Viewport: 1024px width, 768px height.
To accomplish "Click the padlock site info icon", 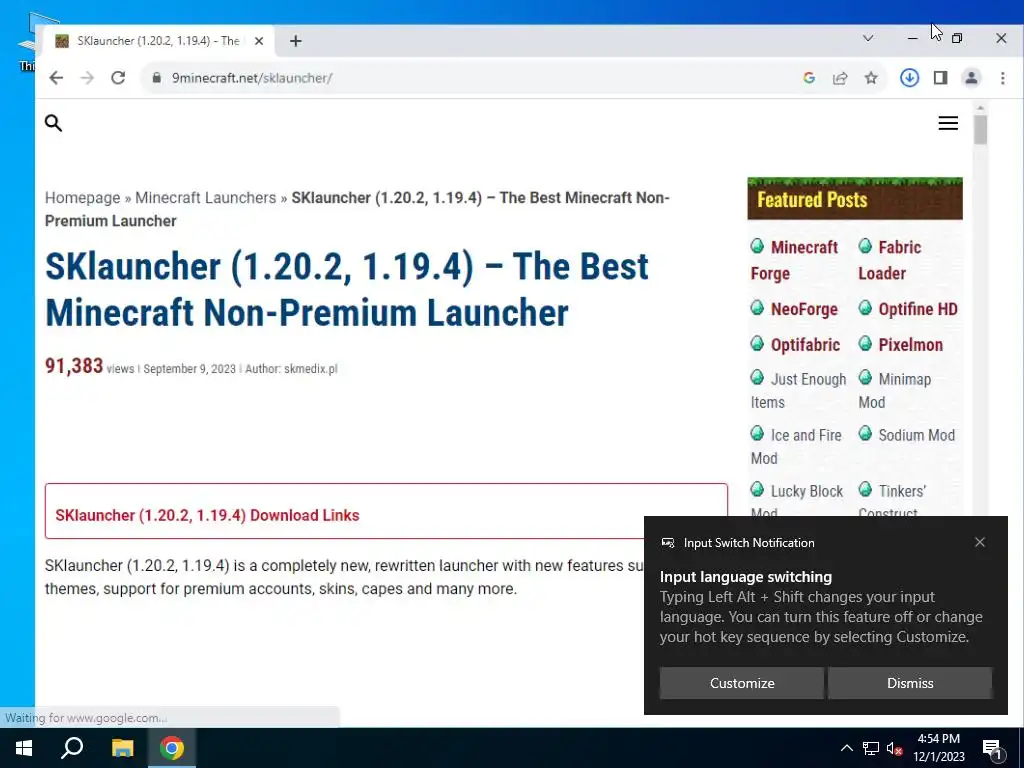I will [x=156, y=78].
